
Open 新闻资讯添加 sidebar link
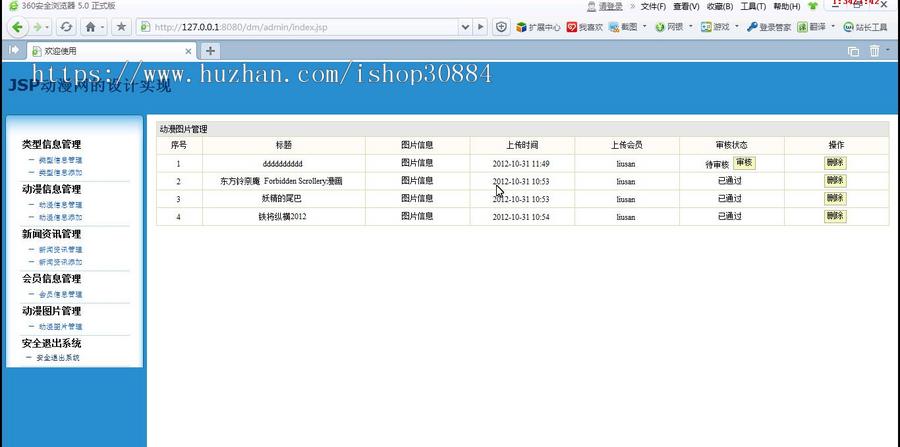(x=60, y=262)
